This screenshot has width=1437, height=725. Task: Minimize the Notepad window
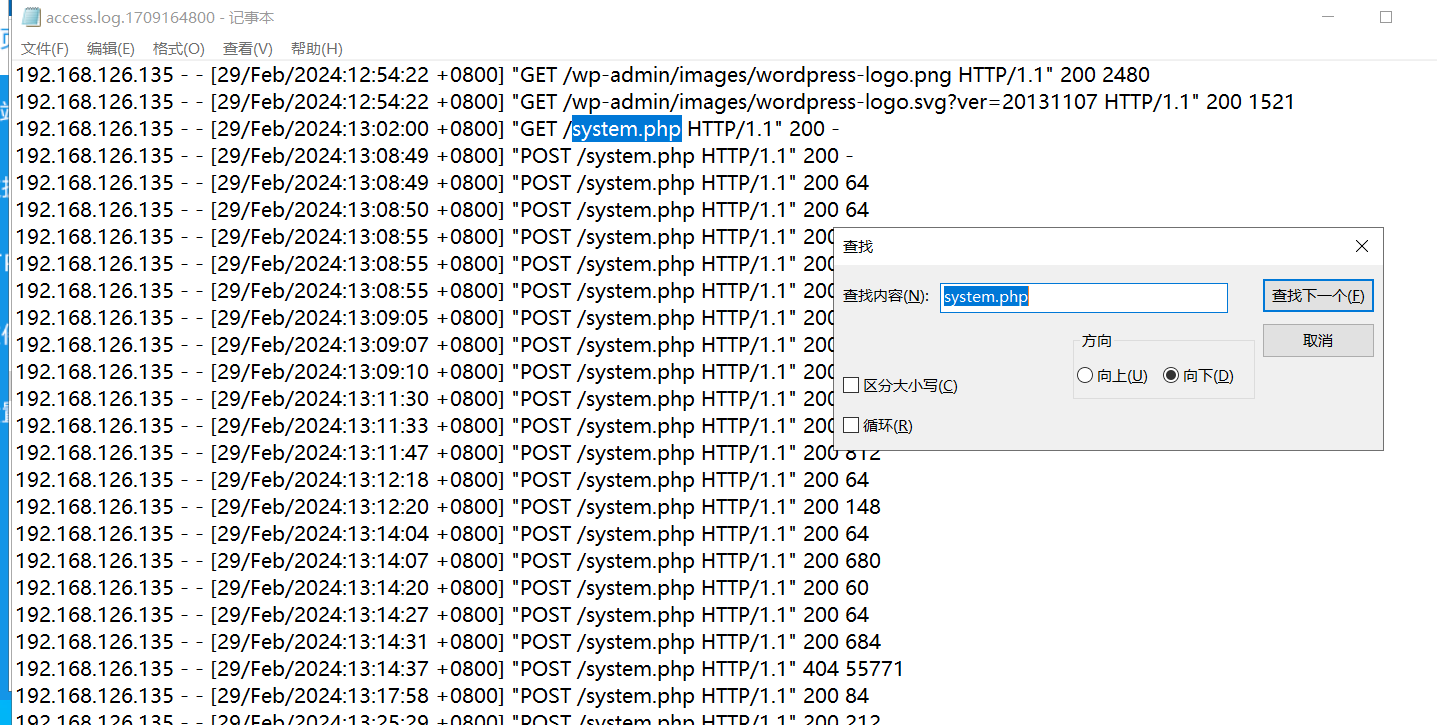(x=1328, y=18)
